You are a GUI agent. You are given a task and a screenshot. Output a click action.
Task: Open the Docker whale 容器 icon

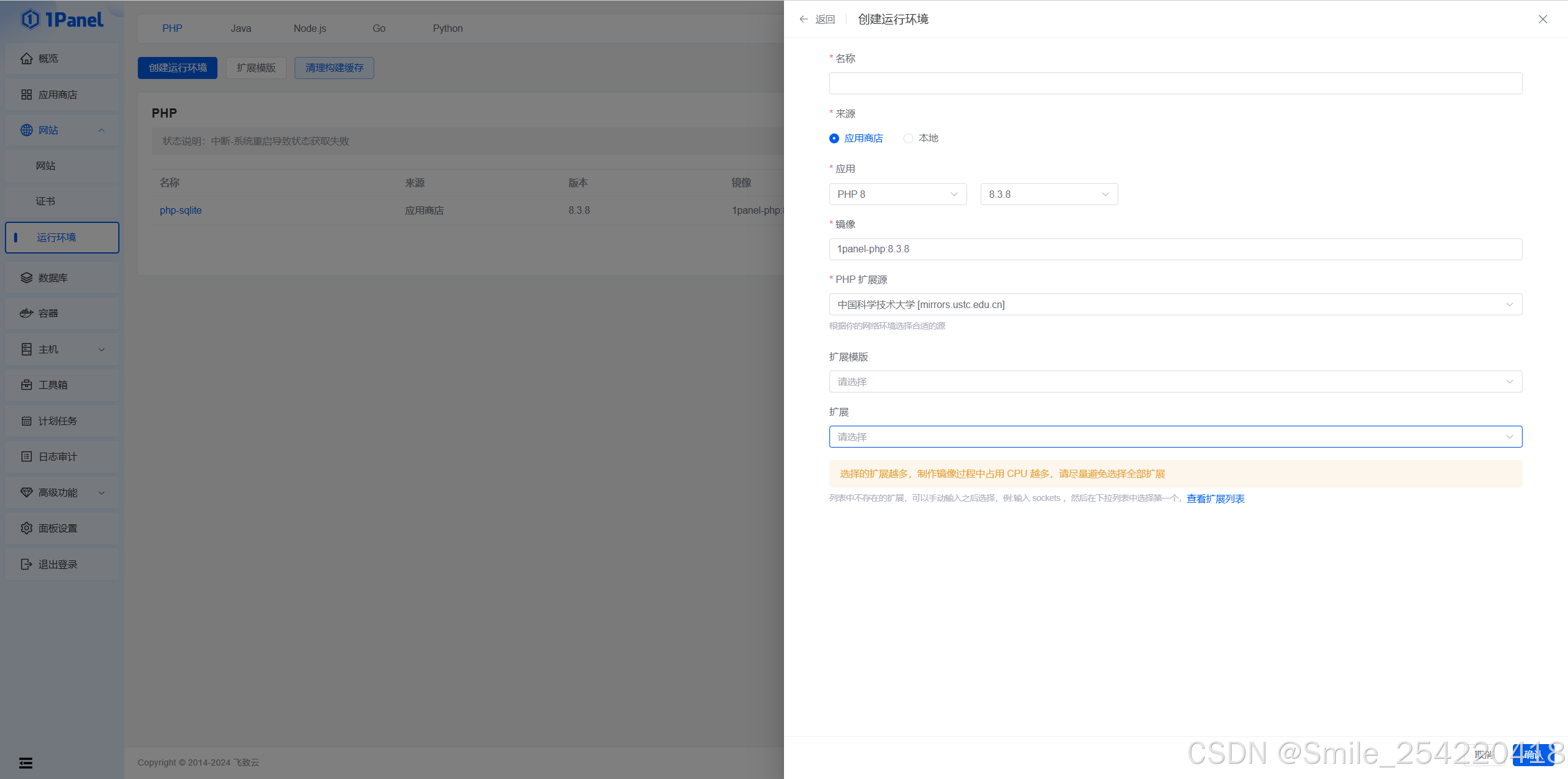26,313
